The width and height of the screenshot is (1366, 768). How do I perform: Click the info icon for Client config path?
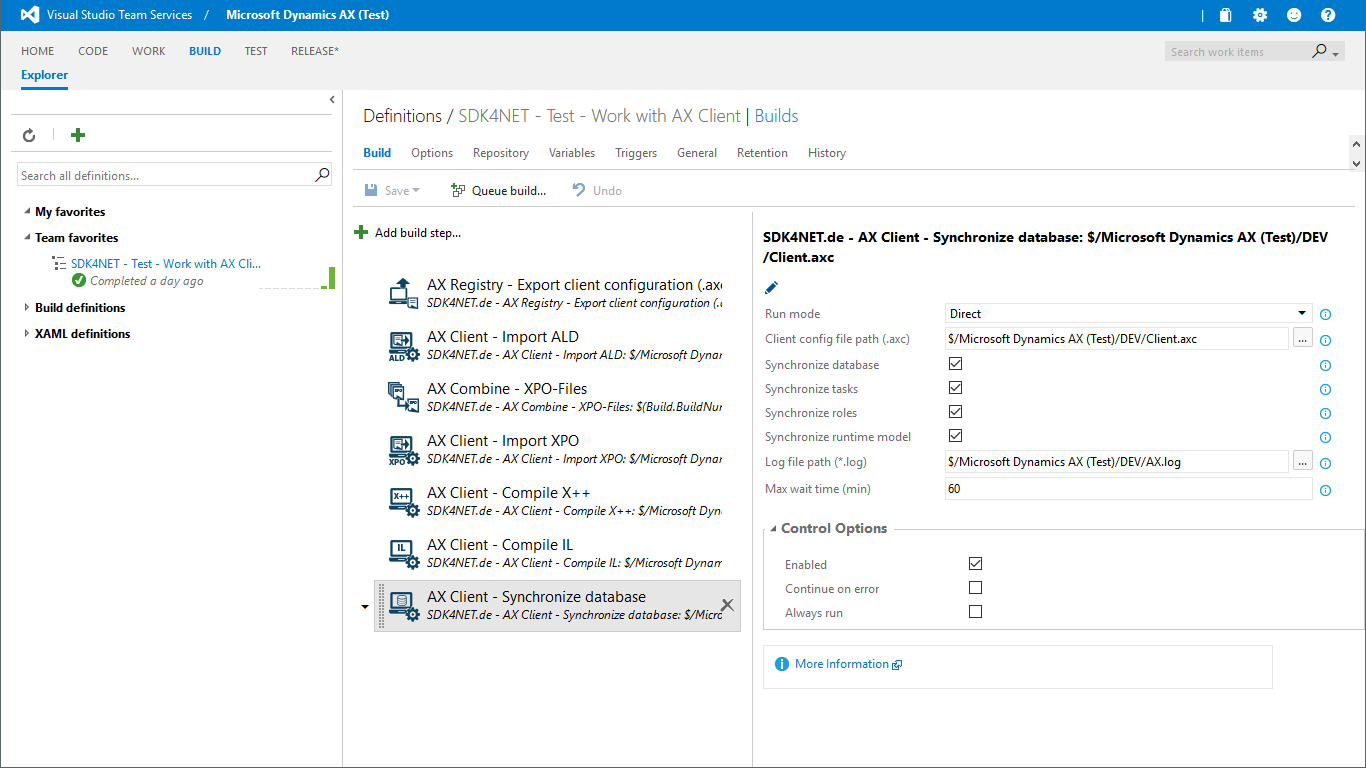1326,340
